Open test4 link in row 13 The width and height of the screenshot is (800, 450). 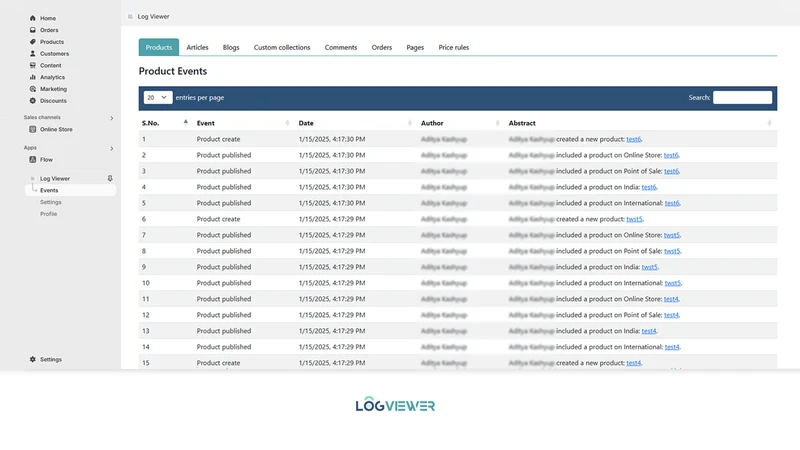pos(648,331)
